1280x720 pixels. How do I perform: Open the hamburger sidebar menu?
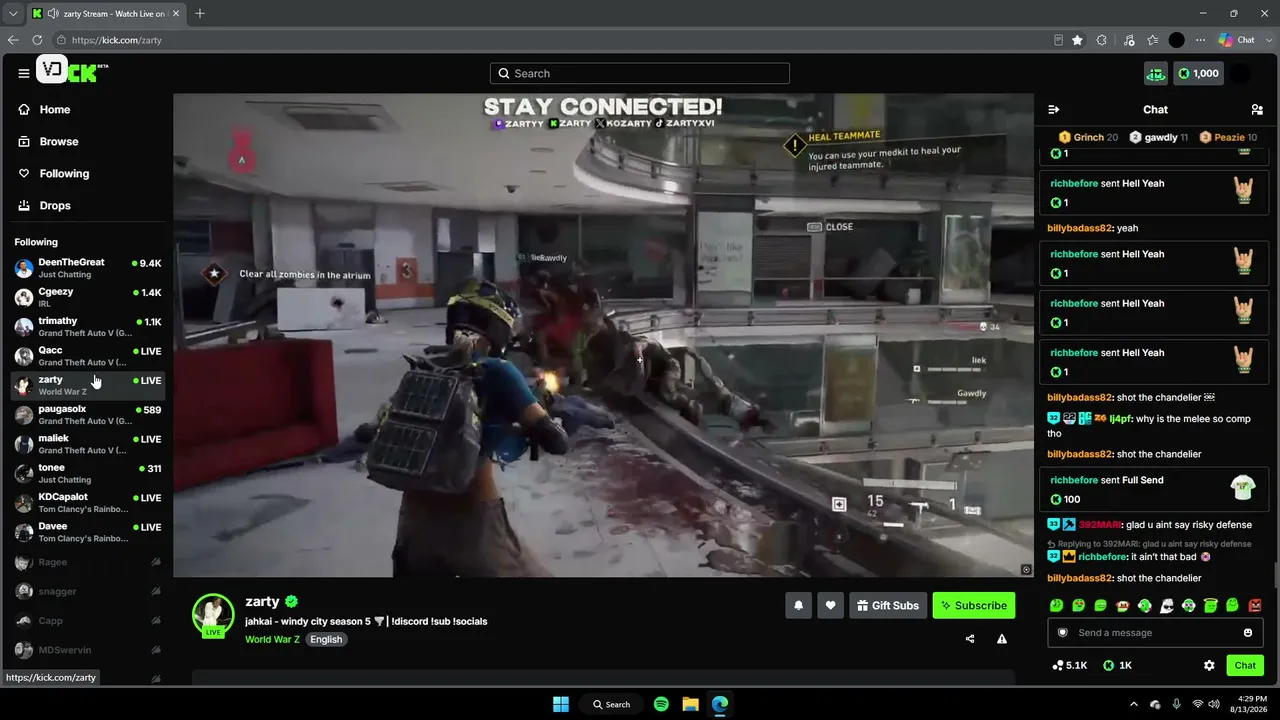23,73
